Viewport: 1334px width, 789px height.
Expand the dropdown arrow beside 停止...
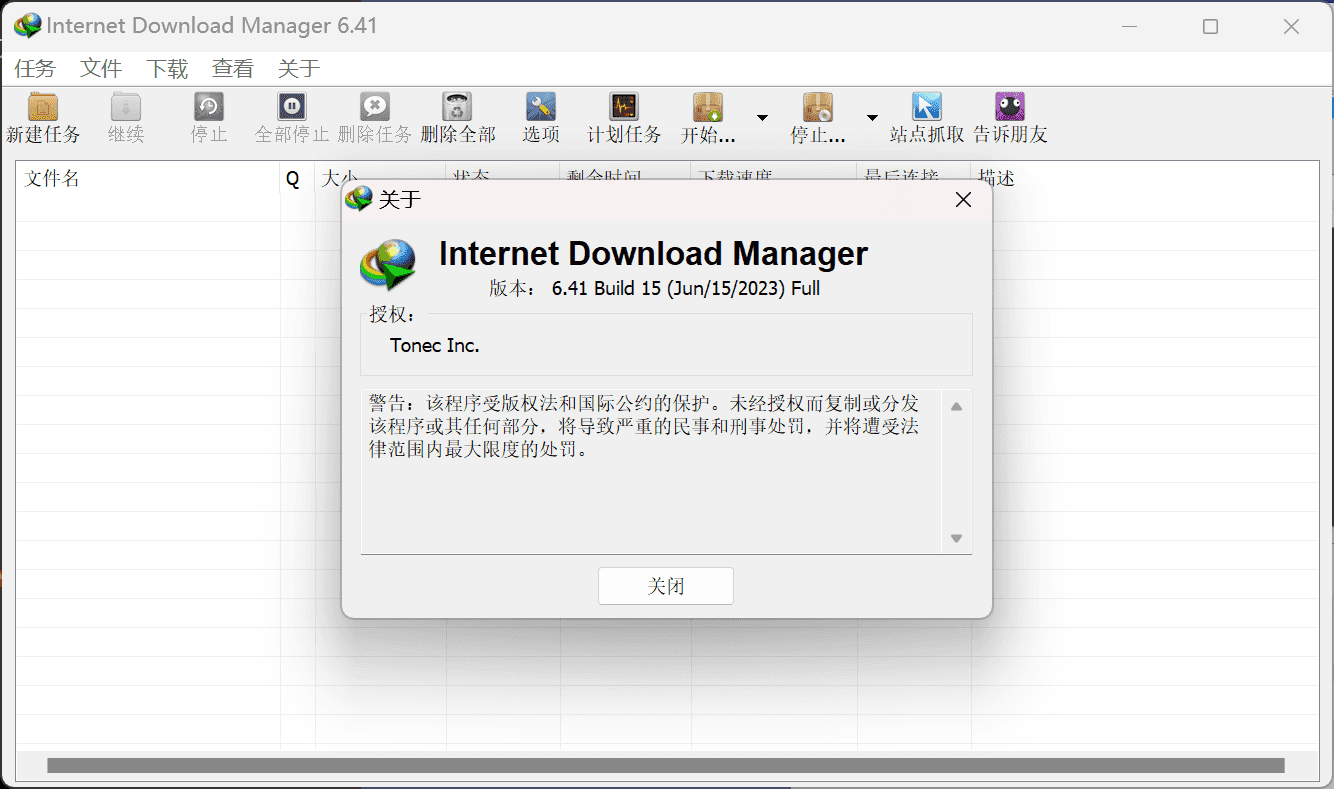pyautogui.click(x=872, y=117)
